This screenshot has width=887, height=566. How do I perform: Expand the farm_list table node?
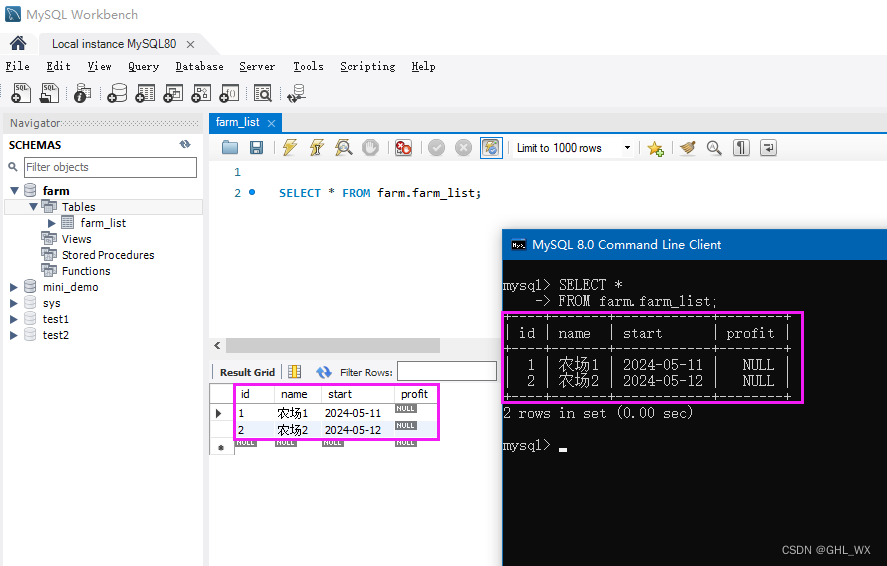[51, 223]
